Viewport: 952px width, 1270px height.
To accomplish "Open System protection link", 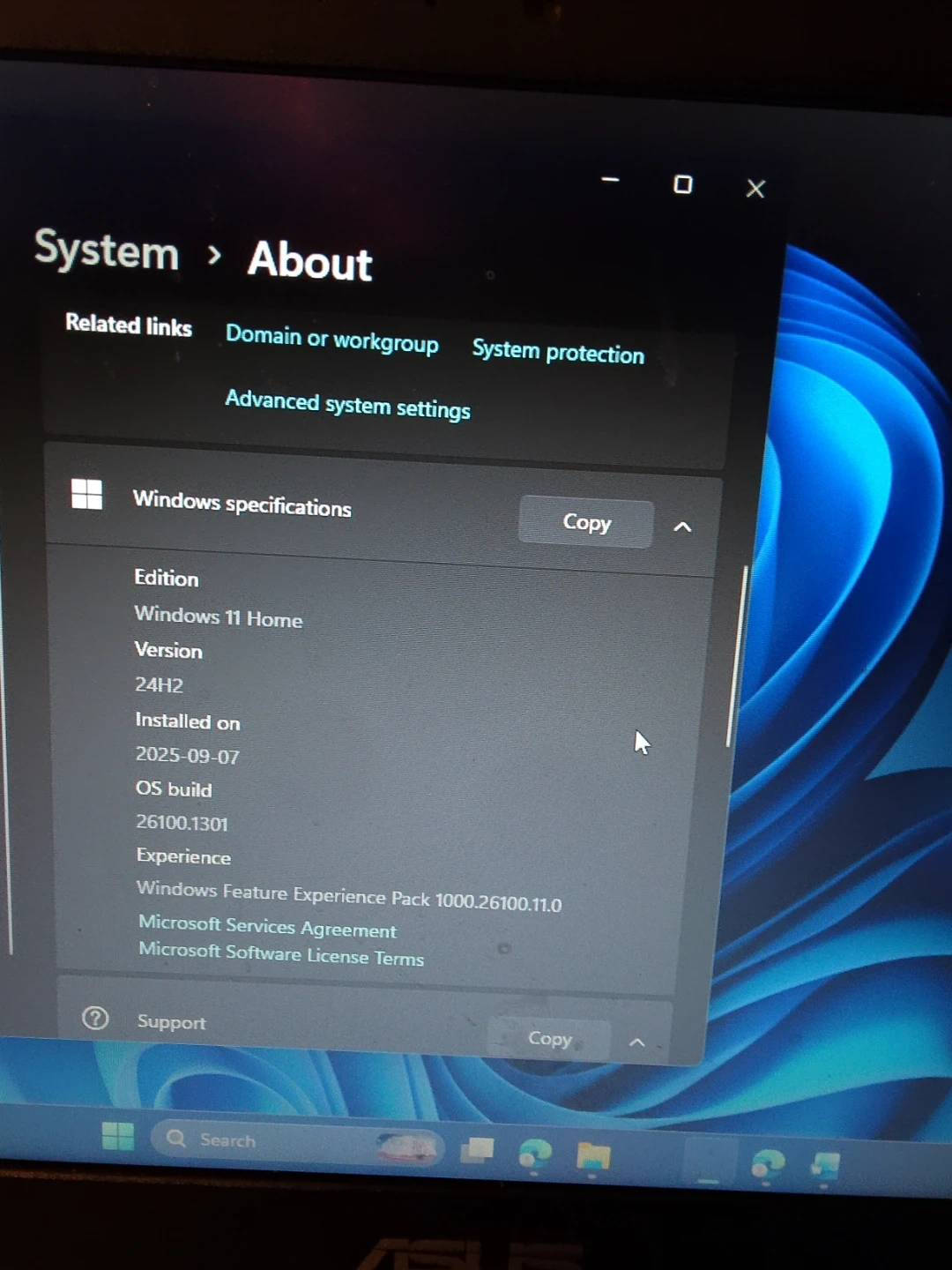I will coord(558,352).
